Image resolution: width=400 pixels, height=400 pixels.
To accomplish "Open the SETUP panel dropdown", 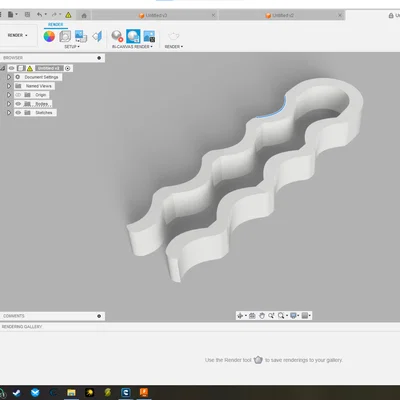I will (72, 47).
